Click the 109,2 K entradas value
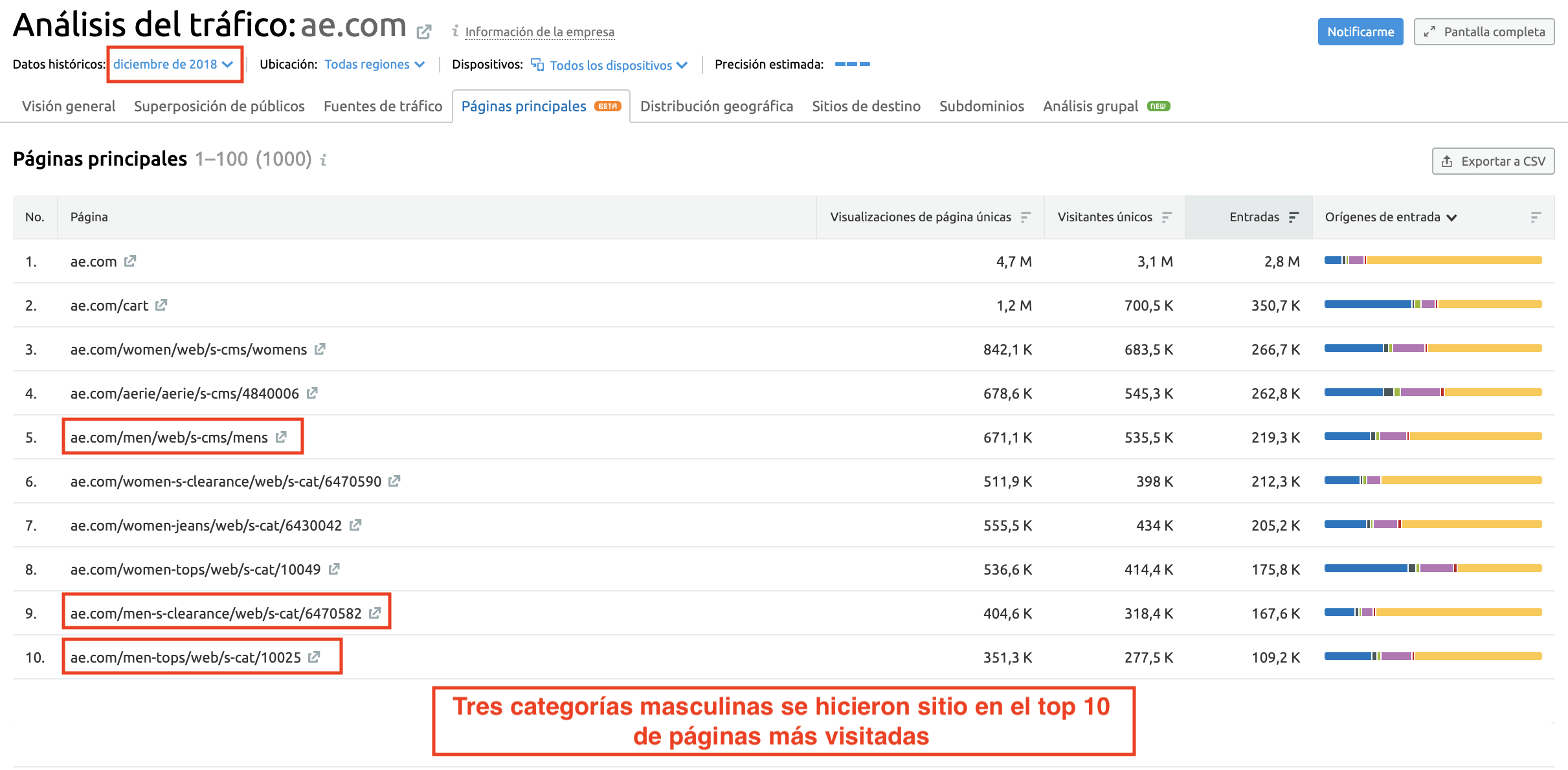1568x770 pixels. point(1275,657)
